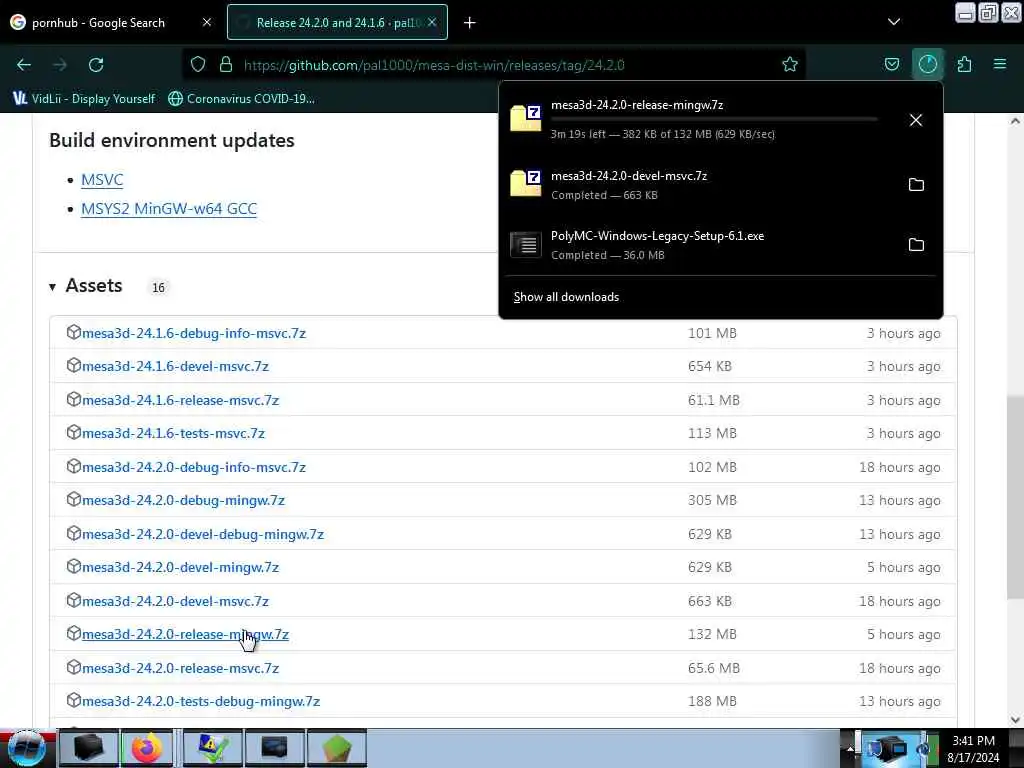Open PolyMC-Windows-Legacy-Setup-6.1.exe download entry

pyautogui.click(x=701, y=245)
